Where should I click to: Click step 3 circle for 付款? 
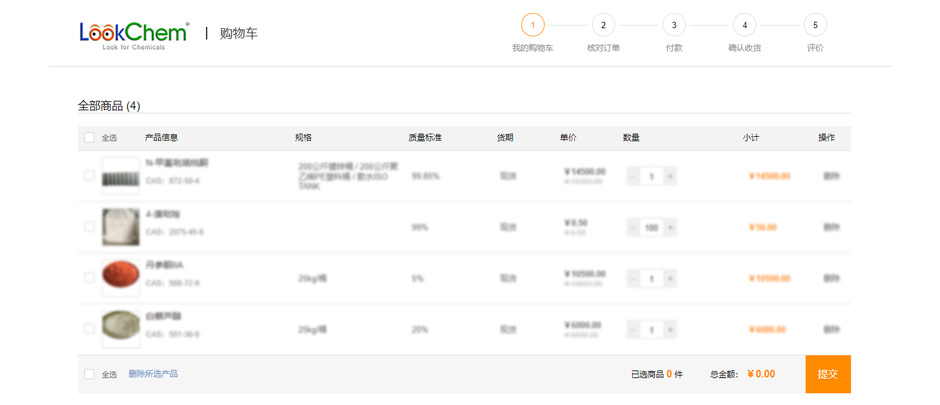pyautogui.click(x=674, y=25)
